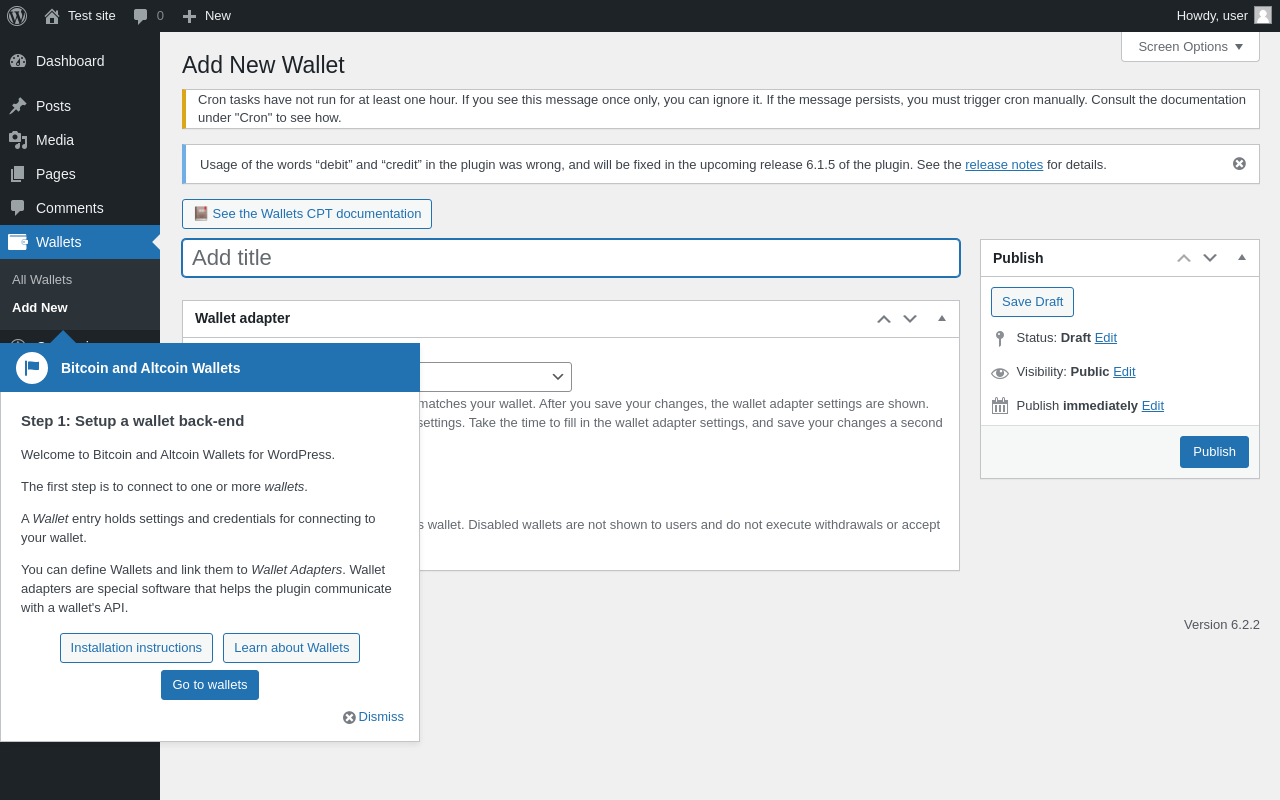The image size is (1280, 800).
Task: Move Publish panel up
Action: click(x=1184, y=258)
